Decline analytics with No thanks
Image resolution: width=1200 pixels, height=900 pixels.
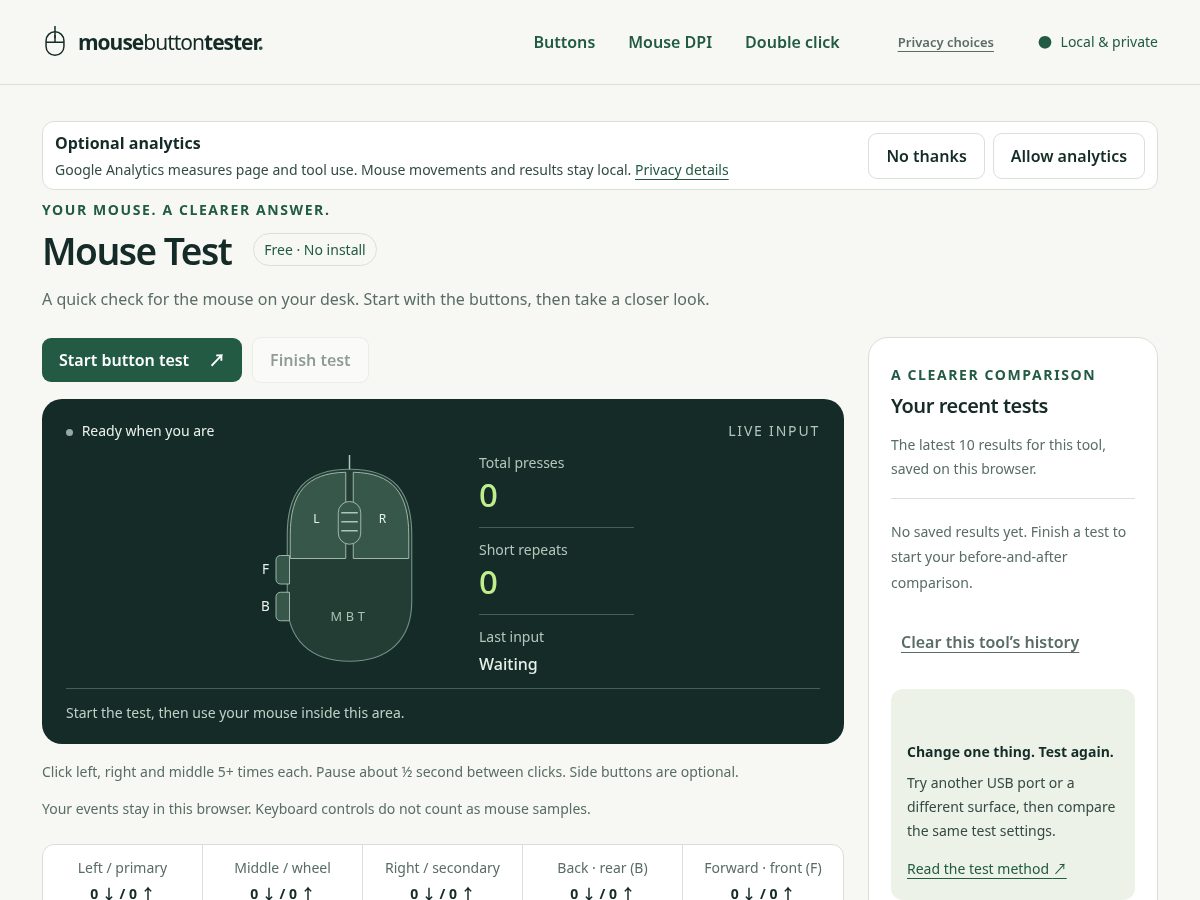point(926,156)
